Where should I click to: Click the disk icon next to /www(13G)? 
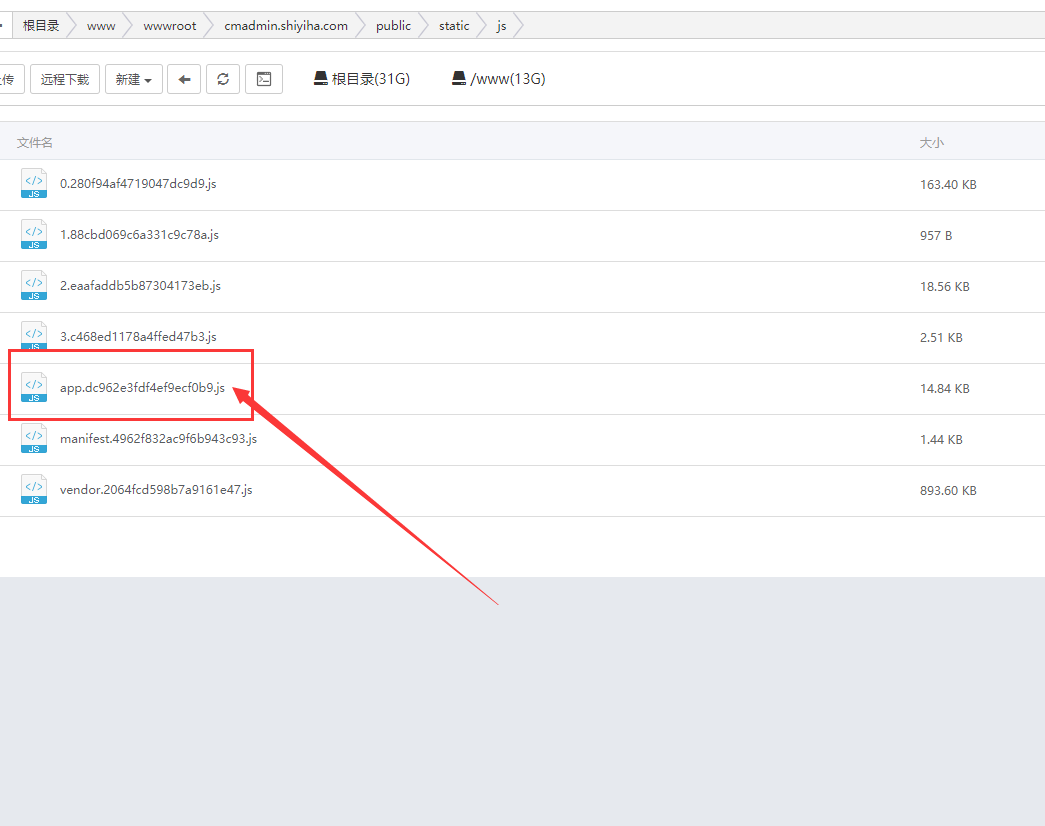(459, 79)
